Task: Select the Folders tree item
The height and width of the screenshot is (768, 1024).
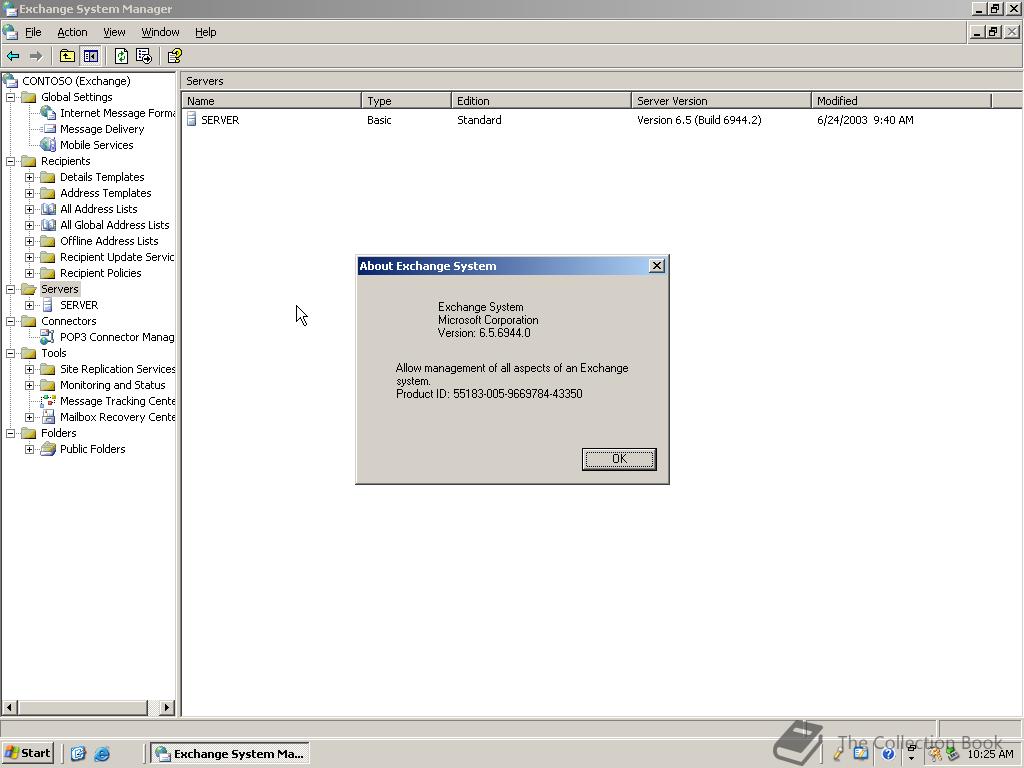Action: [x=59, y=433]
